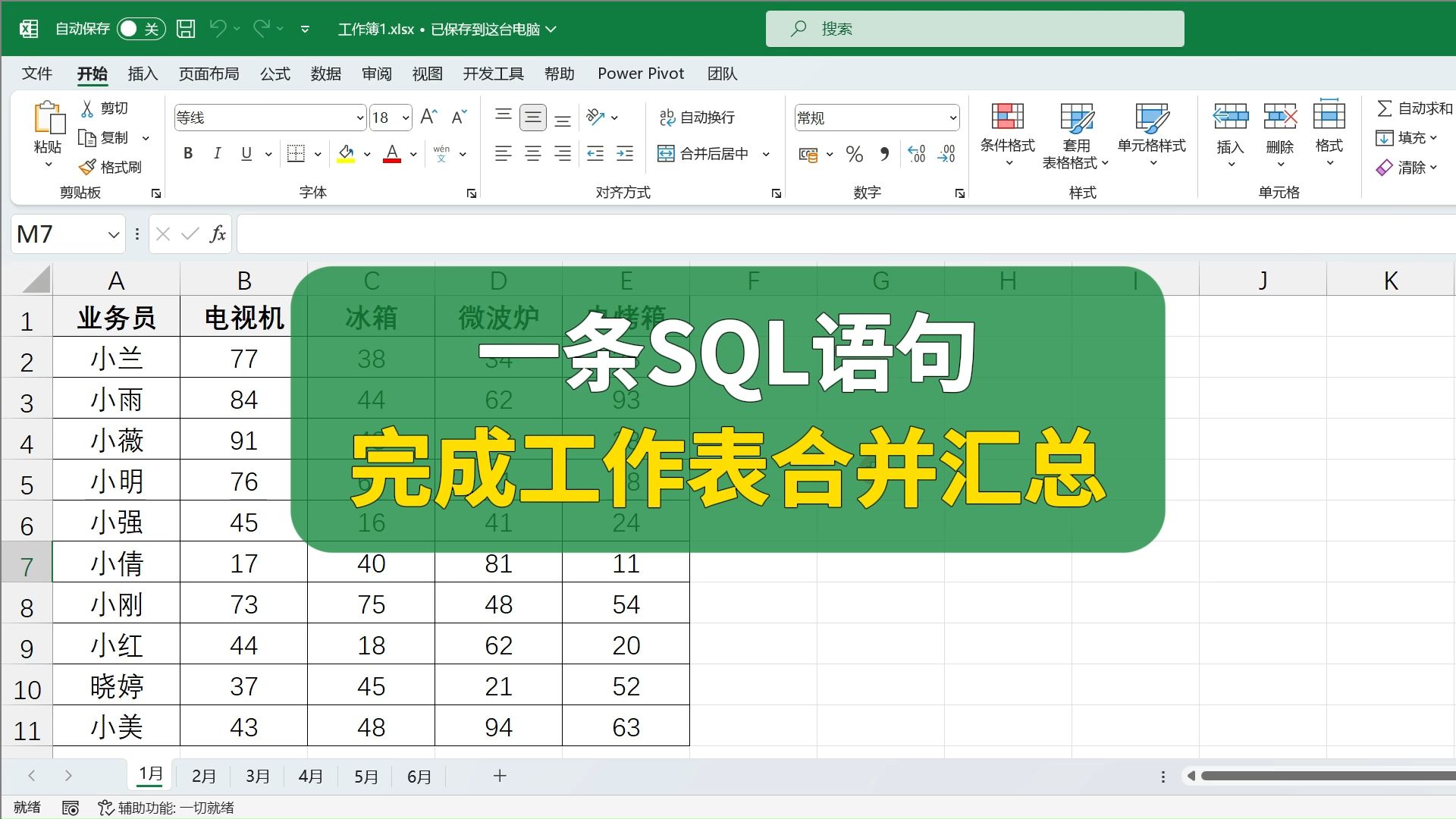Apply percent style format
The height and width of the screenshot is (819, 1456).
[855, 155]
